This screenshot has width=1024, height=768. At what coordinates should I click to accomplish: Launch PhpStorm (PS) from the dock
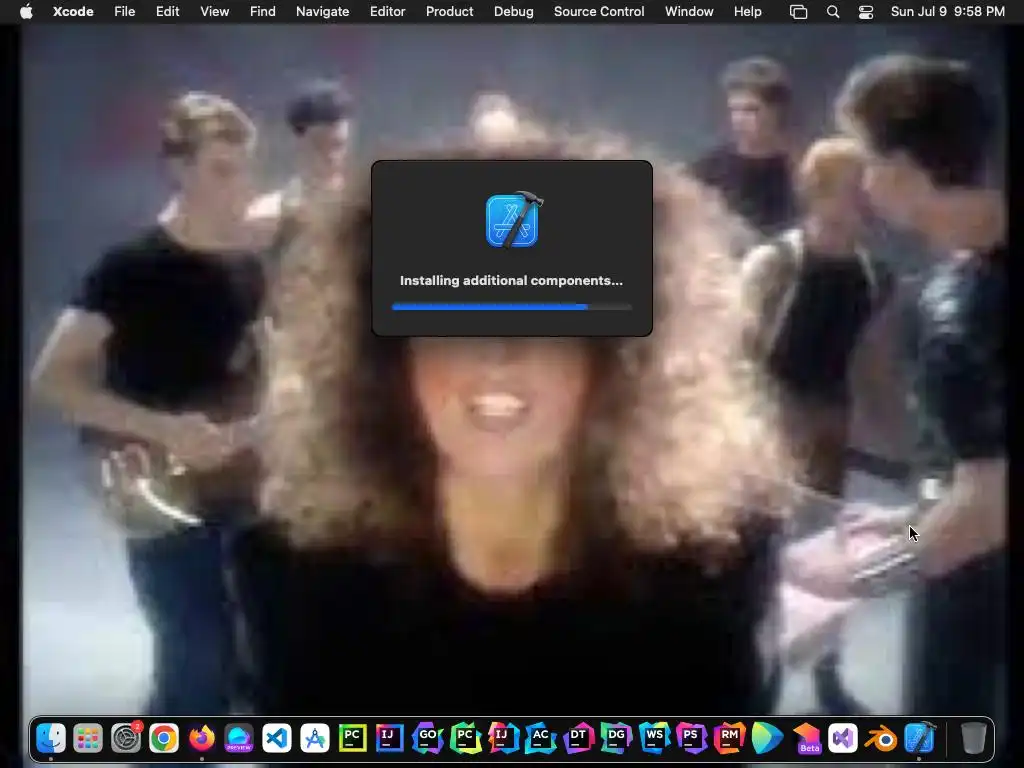point(691,739)
